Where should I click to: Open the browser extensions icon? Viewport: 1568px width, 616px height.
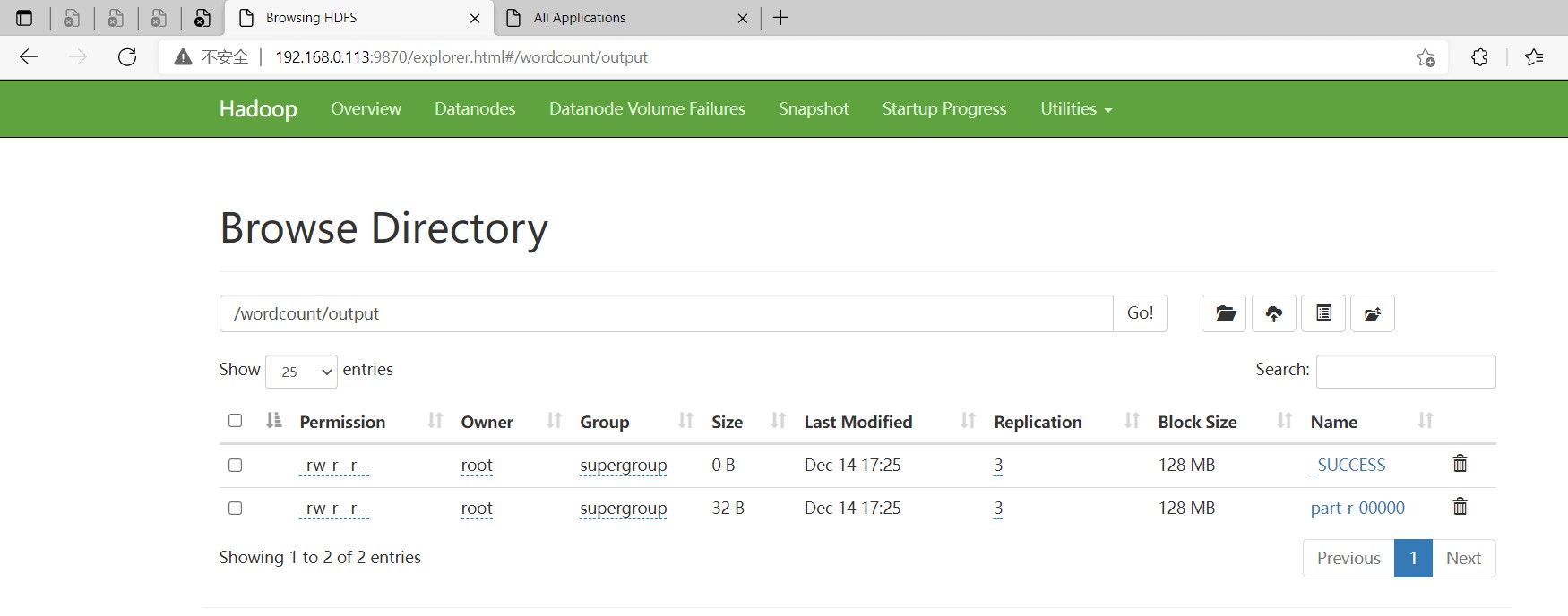pos(1479,57)
